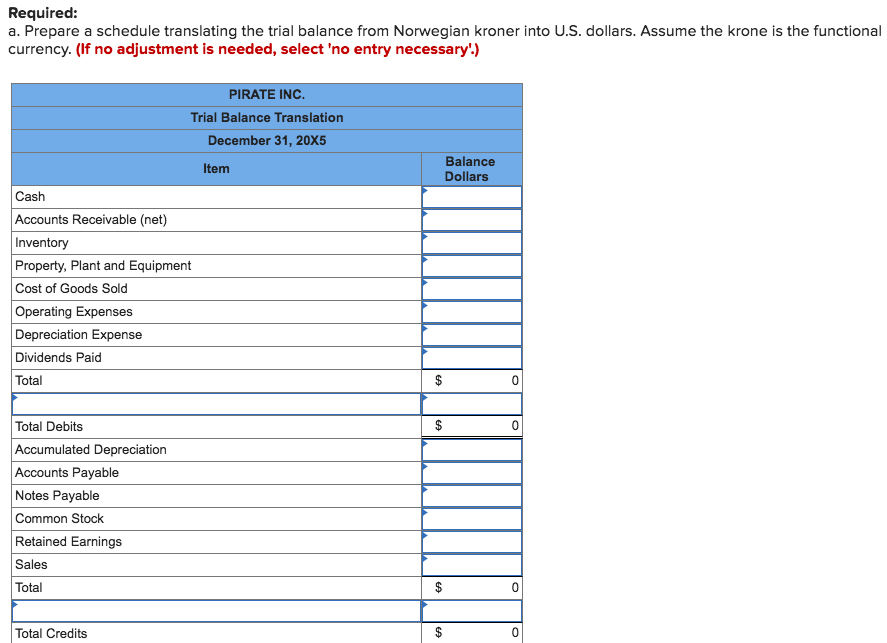
Task: Select the Operating Expenses dollar field
Action: pyautogui.click(x=471, y=311)
